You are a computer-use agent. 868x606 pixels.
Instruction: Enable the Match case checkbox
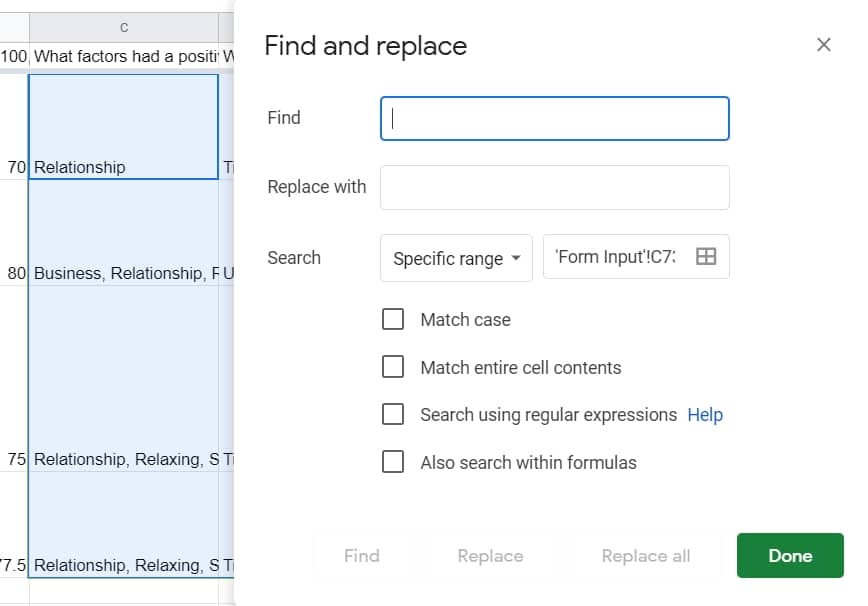393,319
